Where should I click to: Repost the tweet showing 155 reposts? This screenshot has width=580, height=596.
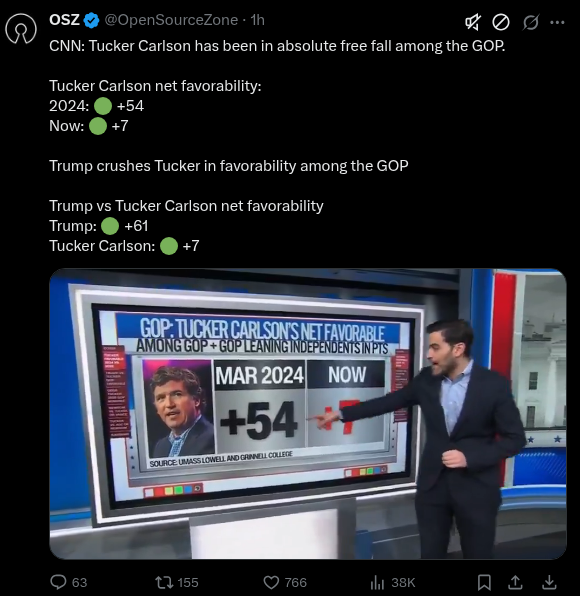click(x=164, y=582)
